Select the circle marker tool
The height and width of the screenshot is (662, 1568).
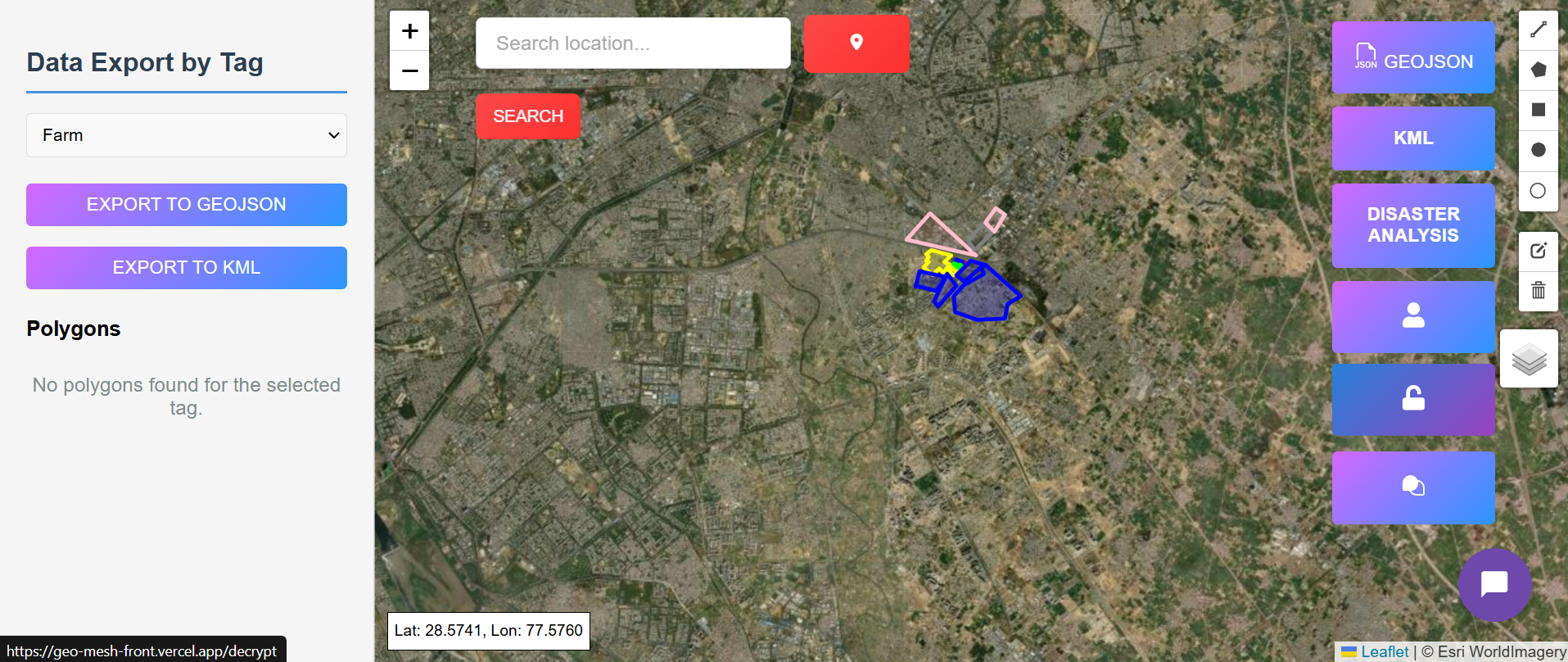click(1538, 191)
